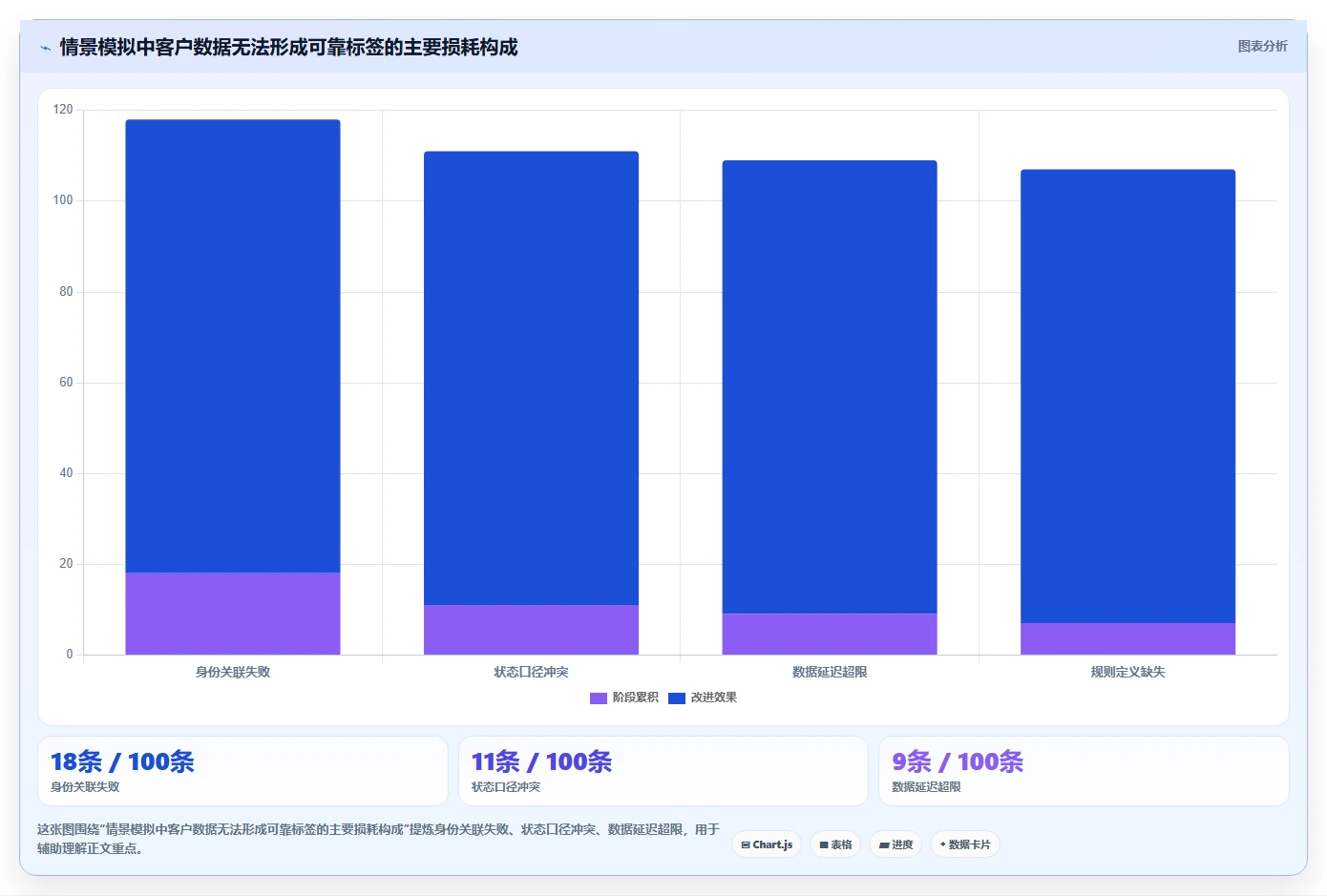
Task: Click the blue bar segment for 规则定义缺失
Action: 1127,396
